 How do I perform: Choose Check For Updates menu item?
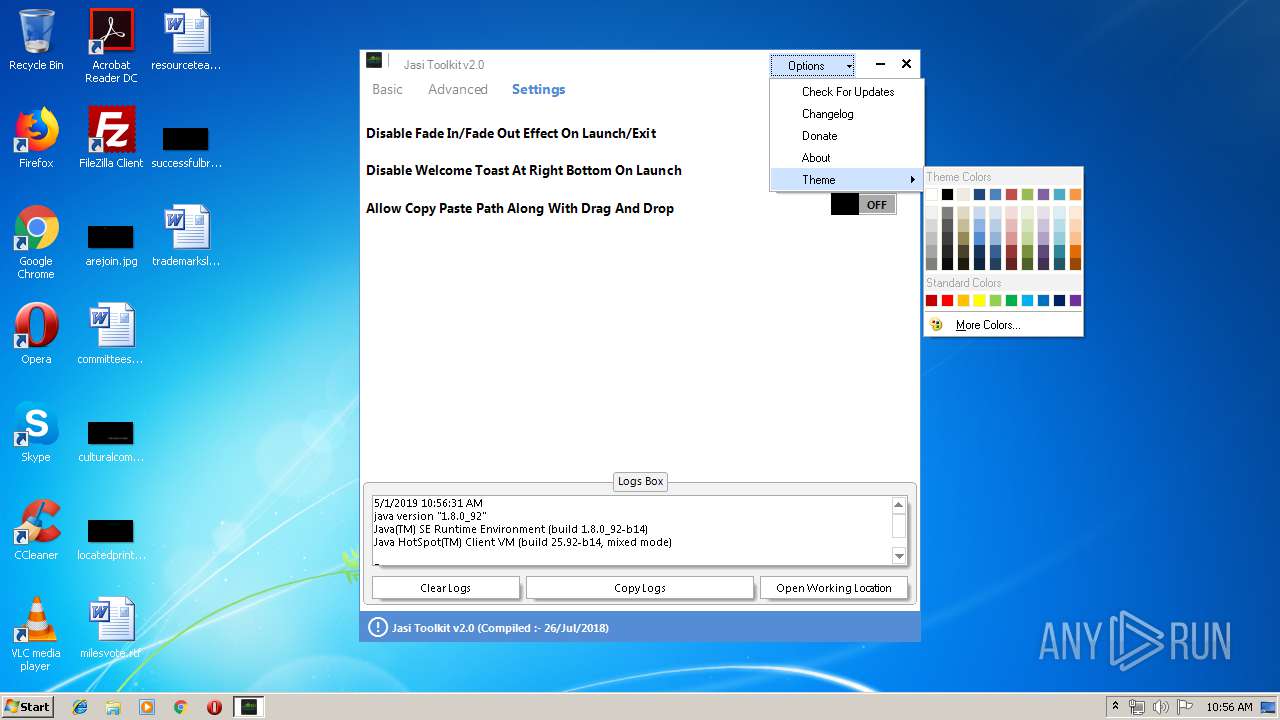(846, 92)
